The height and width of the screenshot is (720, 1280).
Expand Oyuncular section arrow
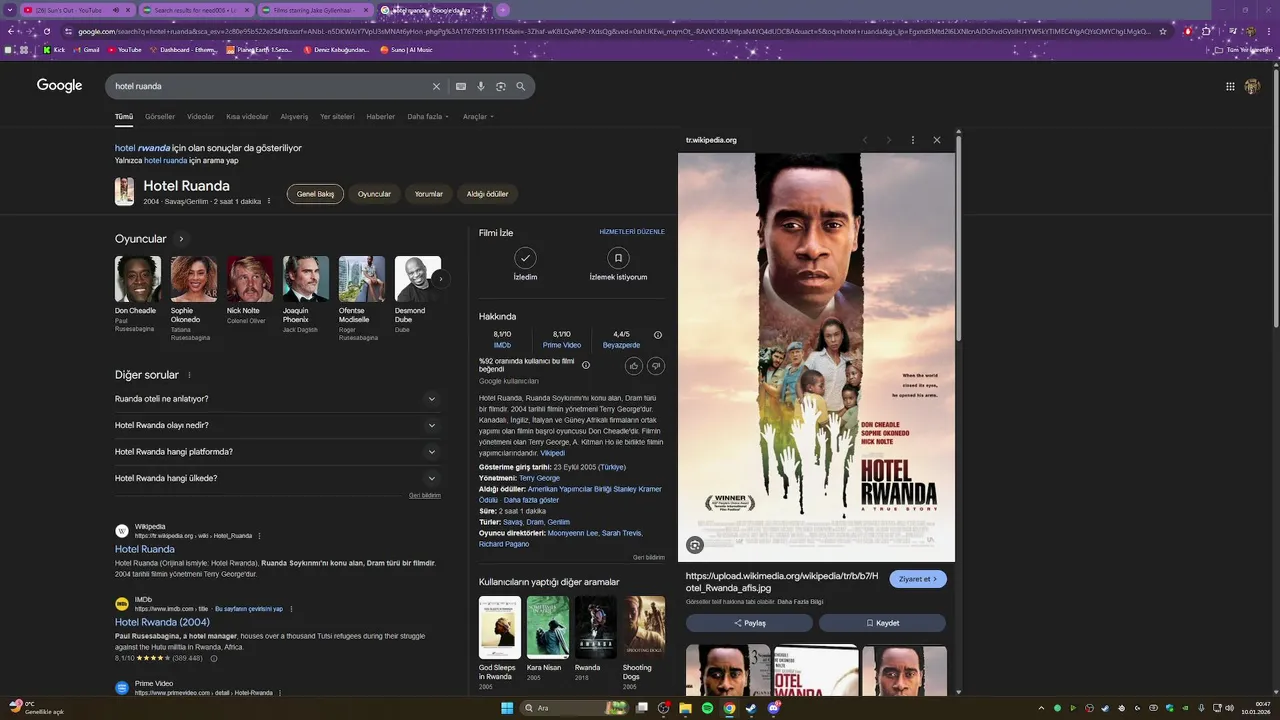pos(181,239)
